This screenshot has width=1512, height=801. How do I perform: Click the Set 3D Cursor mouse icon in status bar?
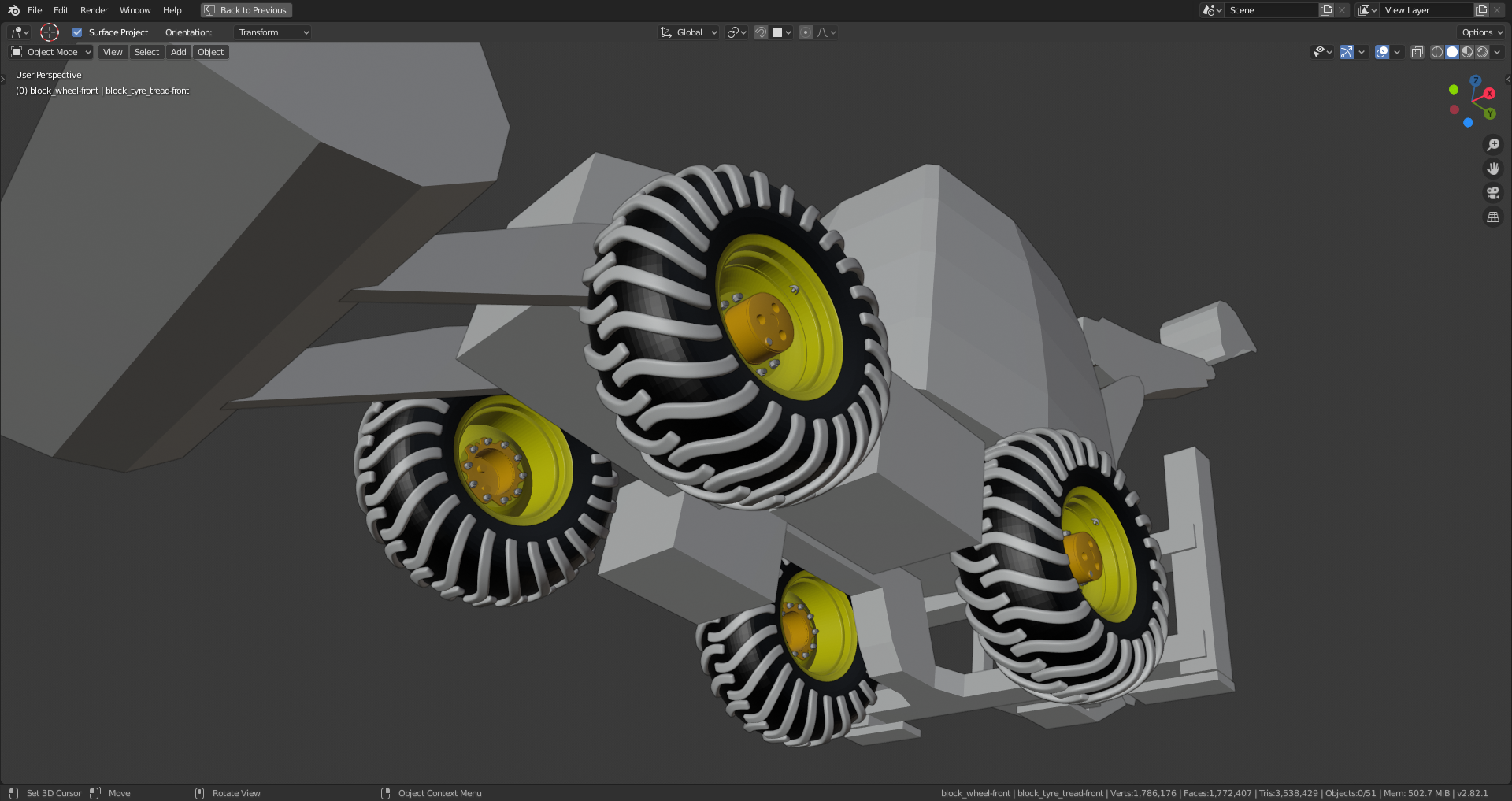click(x=13, y=793)
